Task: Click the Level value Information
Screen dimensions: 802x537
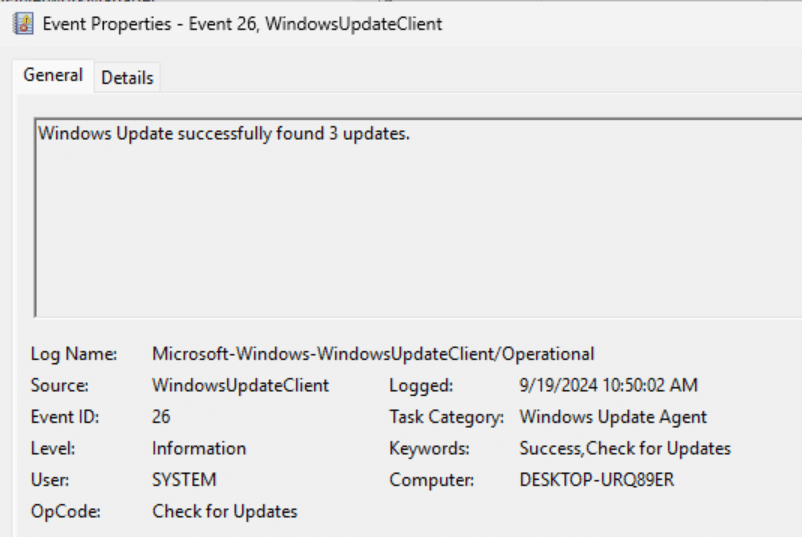Action: 199,449
